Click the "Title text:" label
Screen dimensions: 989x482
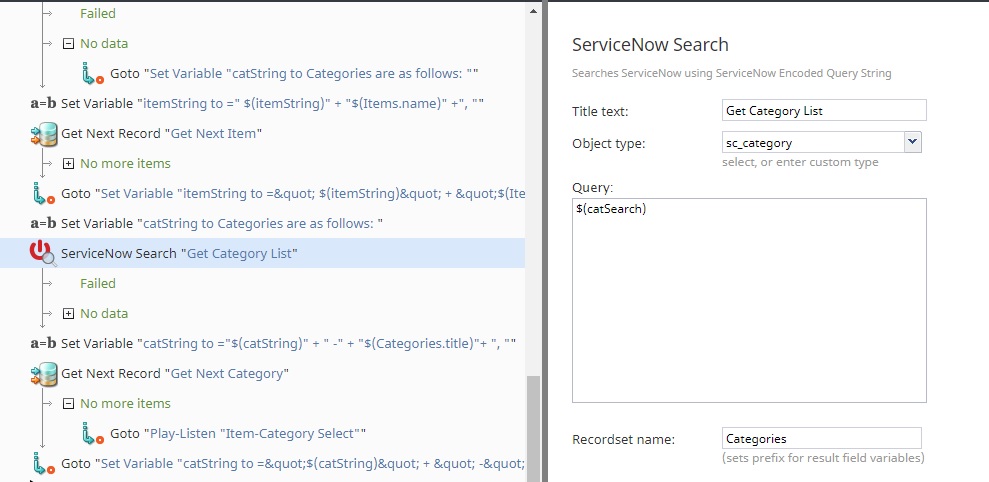pos(600,112)
